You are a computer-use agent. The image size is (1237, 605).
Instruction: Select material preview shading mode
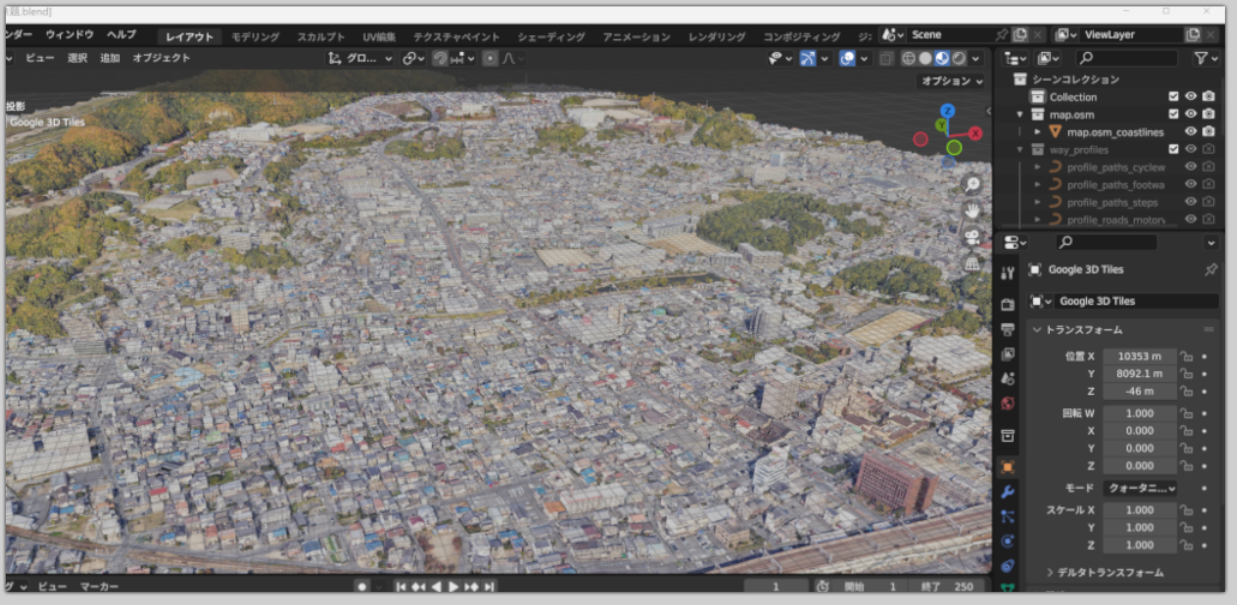tap(943, 58)
